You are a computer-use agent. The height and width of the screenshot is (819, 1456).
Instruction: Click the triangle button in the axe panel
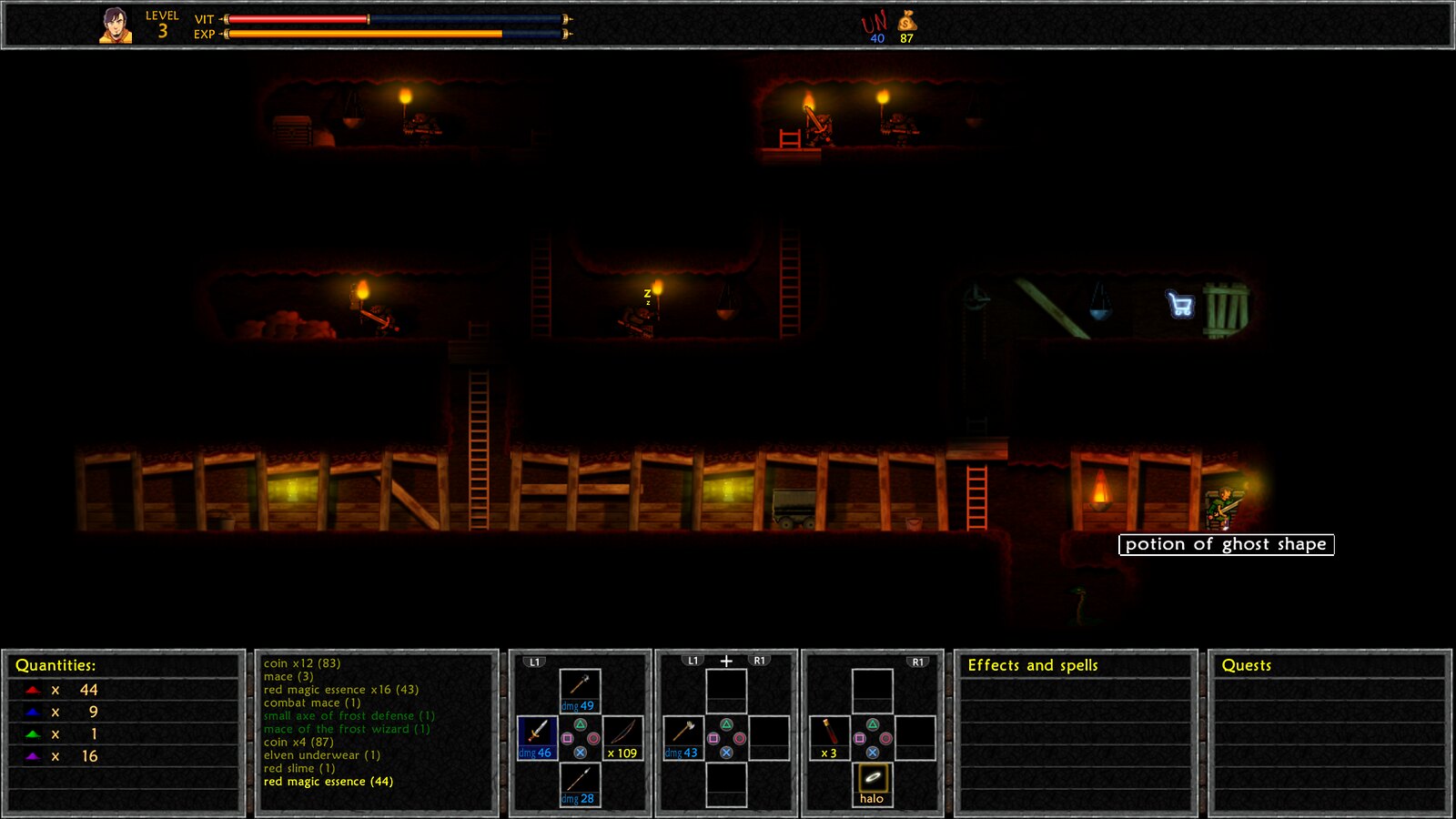tap(726, 725)
